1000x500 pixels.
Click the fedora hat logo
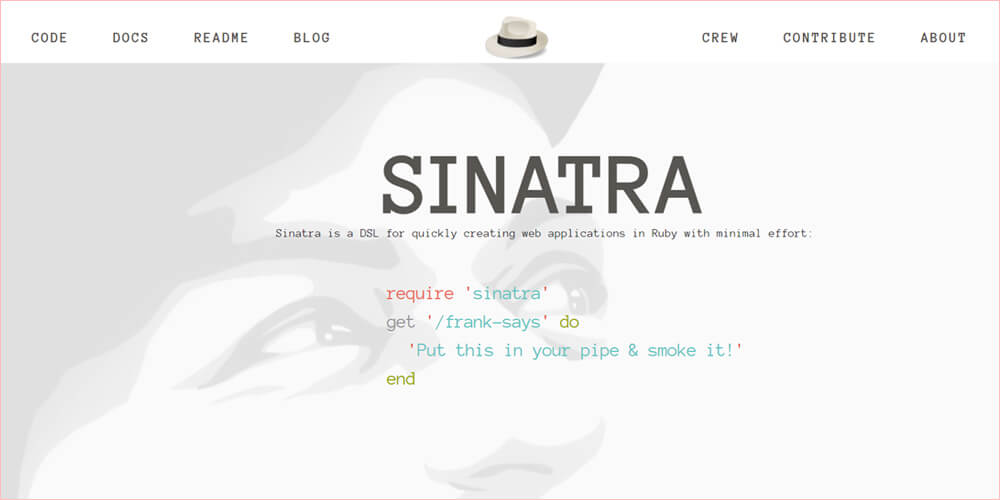tap(517, 38)
